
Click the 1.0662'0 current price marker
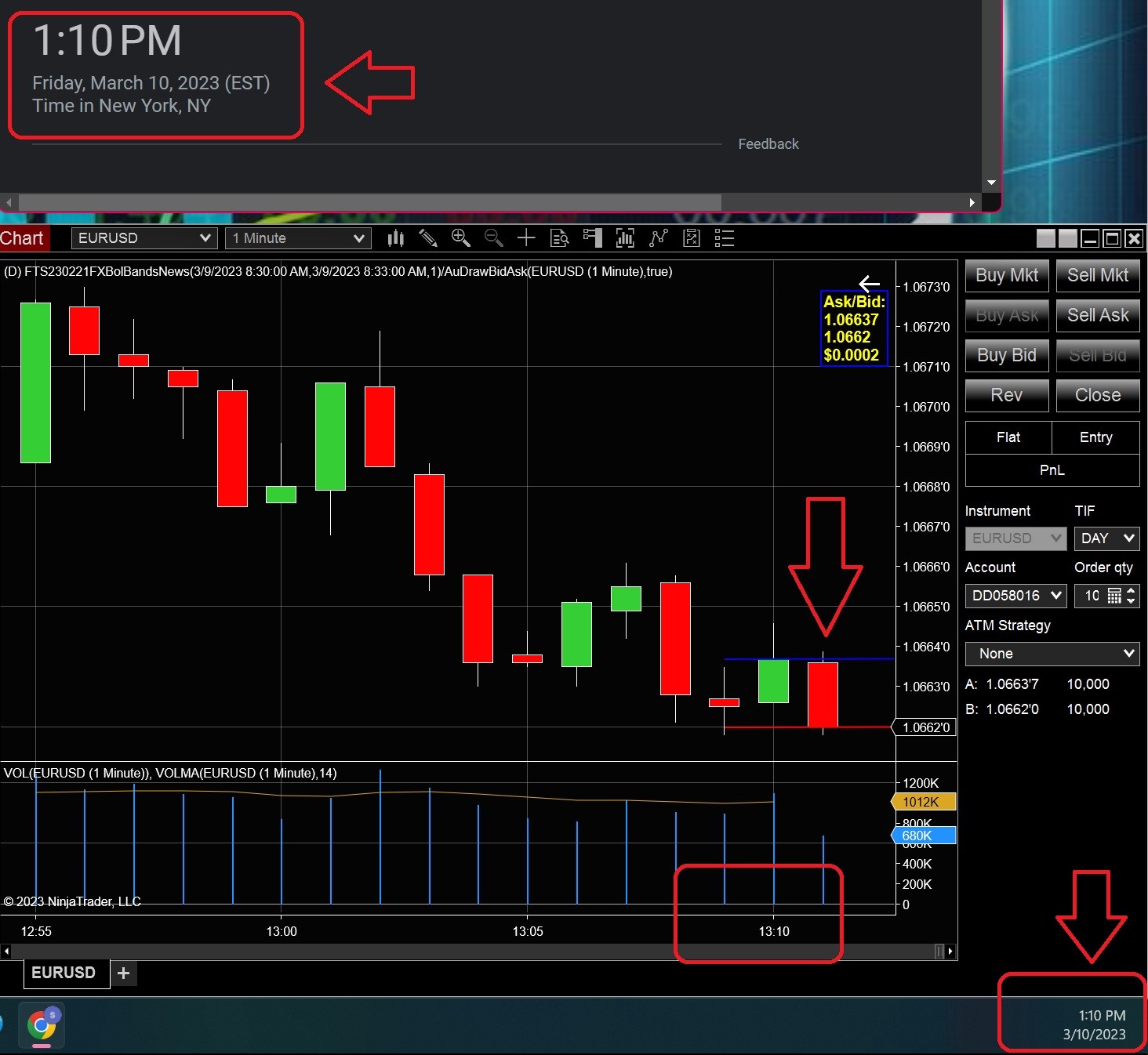pos(925,727)
